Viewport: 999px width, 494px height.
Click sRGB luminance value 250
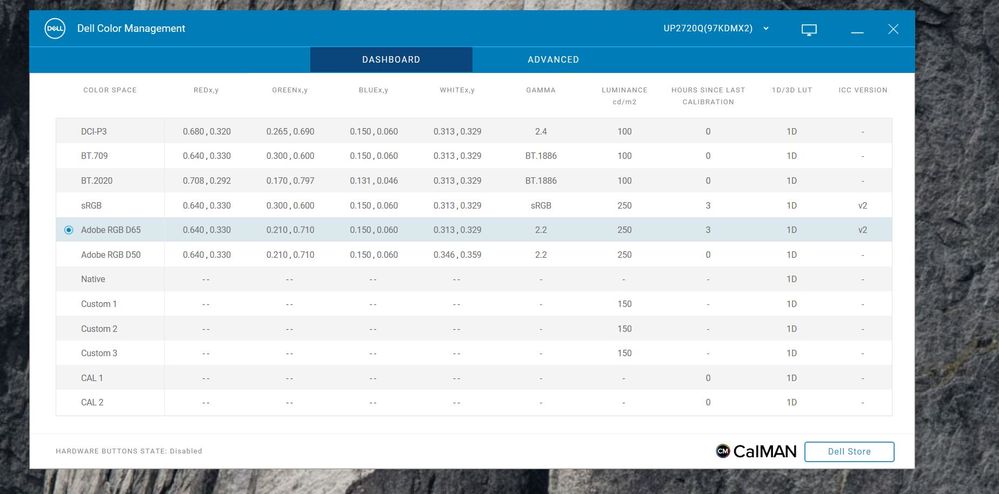[x=624, y=205]
